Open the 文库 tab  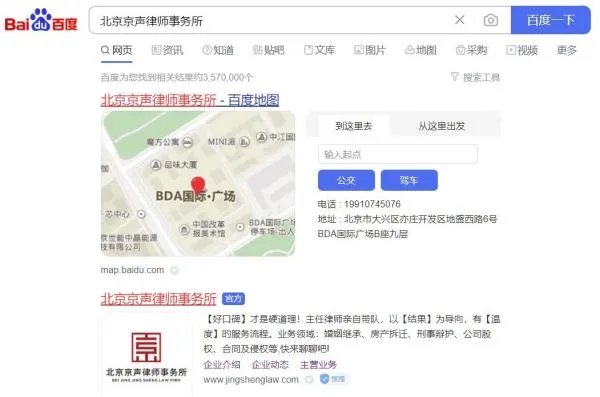coord(320,50)
